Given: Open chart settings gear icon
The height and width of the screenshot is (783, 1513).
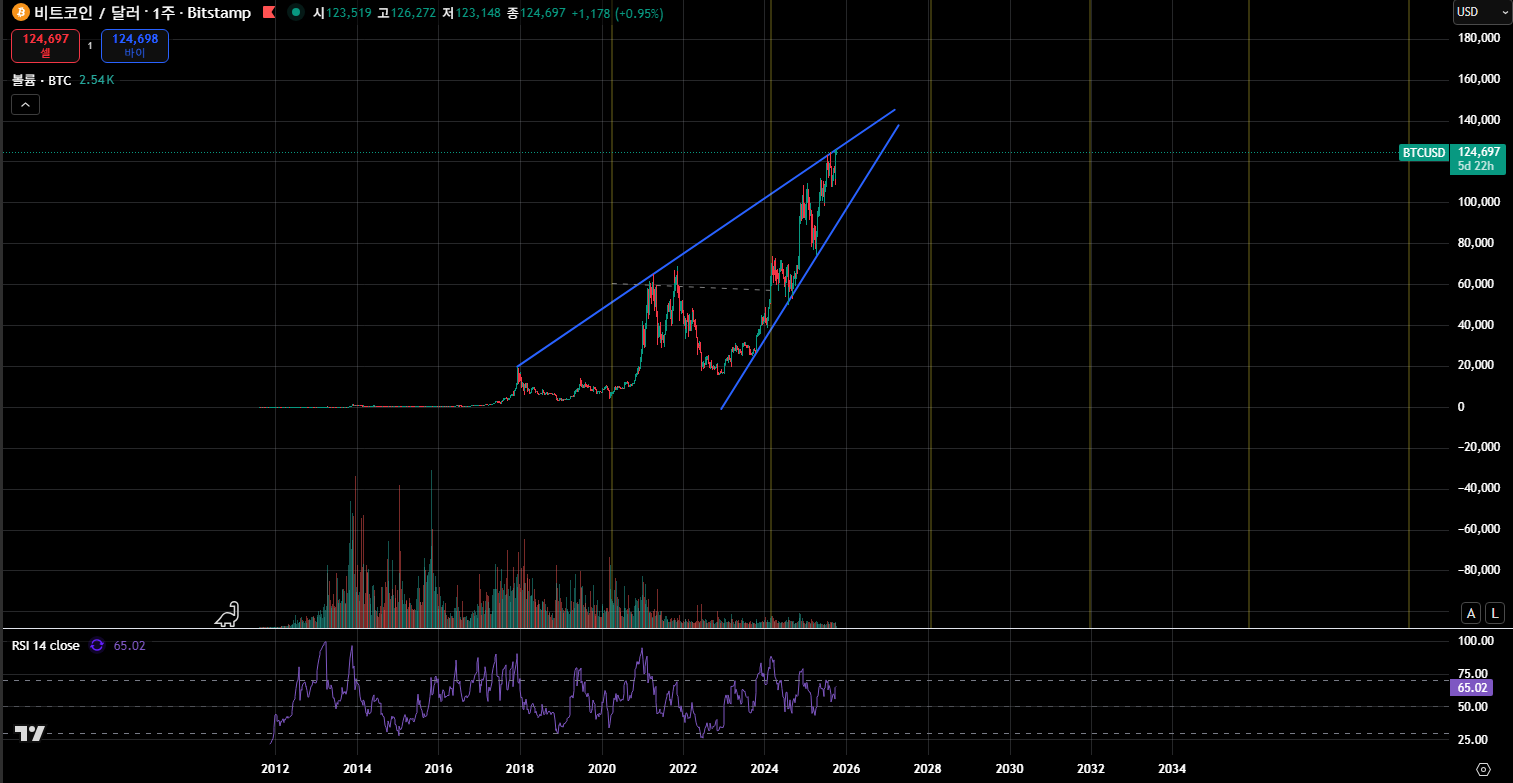Looking at the screenshot, I should pyautogui.click(x=1483, y=769).
